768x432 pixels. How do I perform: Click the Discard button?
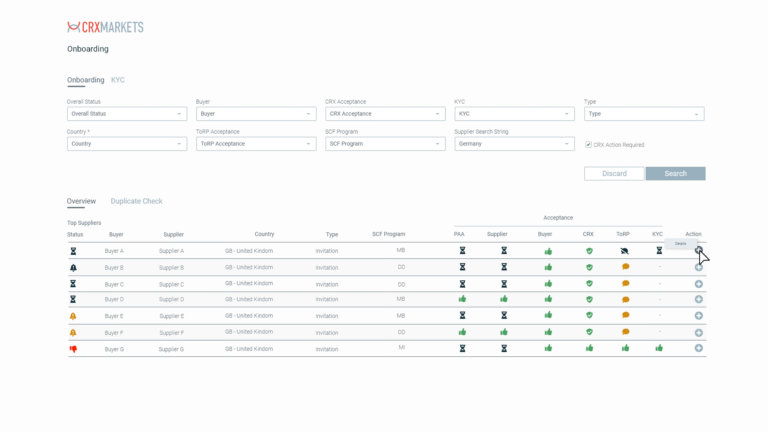(614, 174)
